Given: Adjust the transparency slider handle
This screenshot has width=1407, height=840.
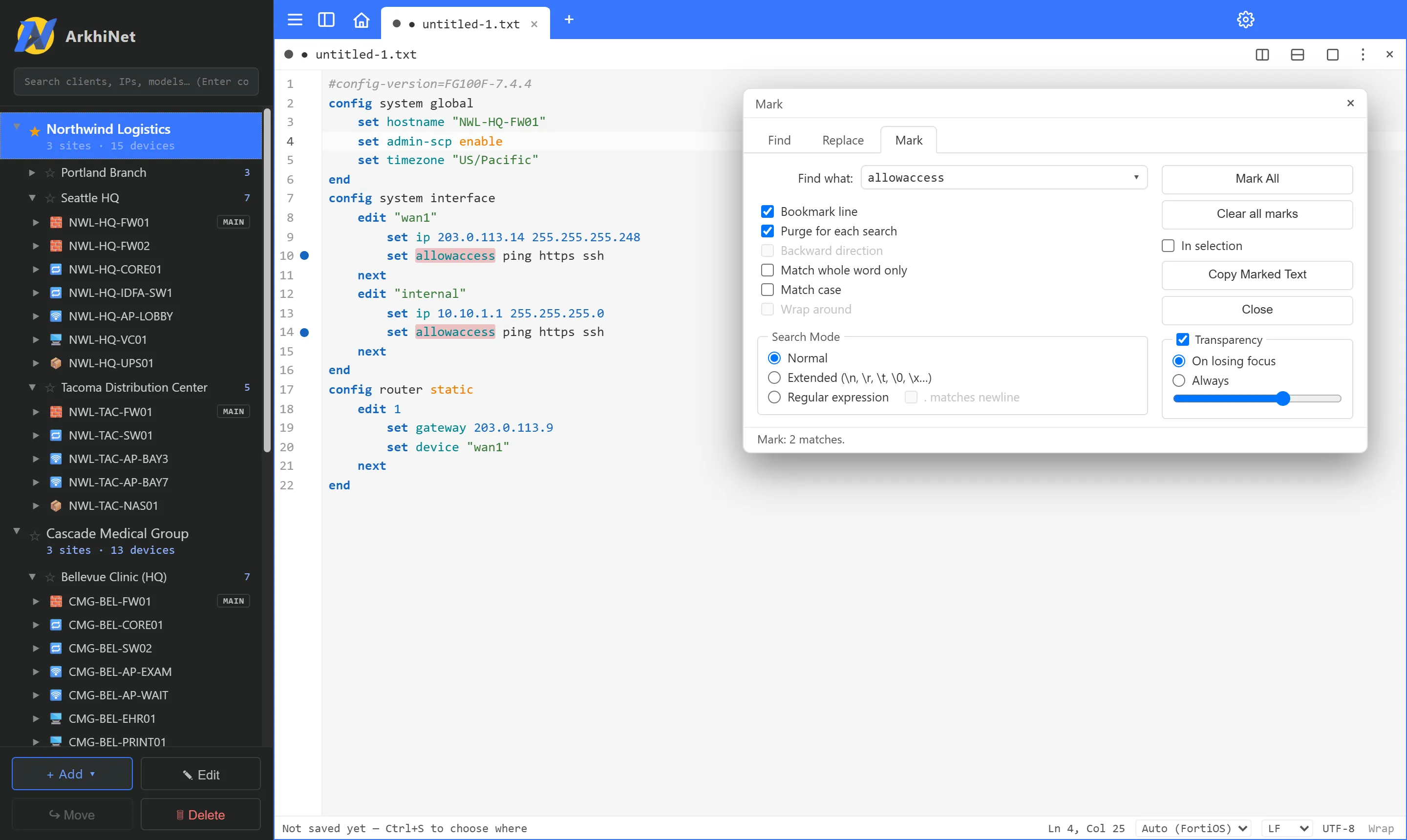Looking at the screenshot, I should [1283, 399].
